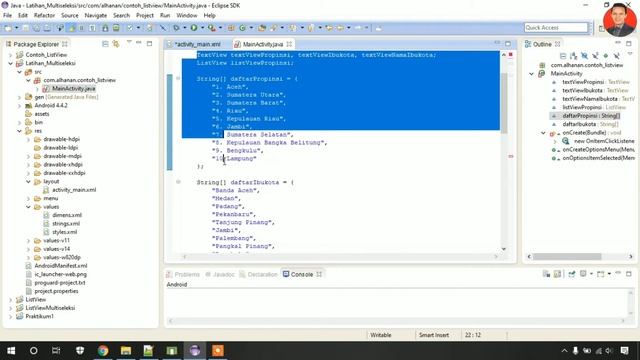Click the Open Type package icon

point(262,28)
